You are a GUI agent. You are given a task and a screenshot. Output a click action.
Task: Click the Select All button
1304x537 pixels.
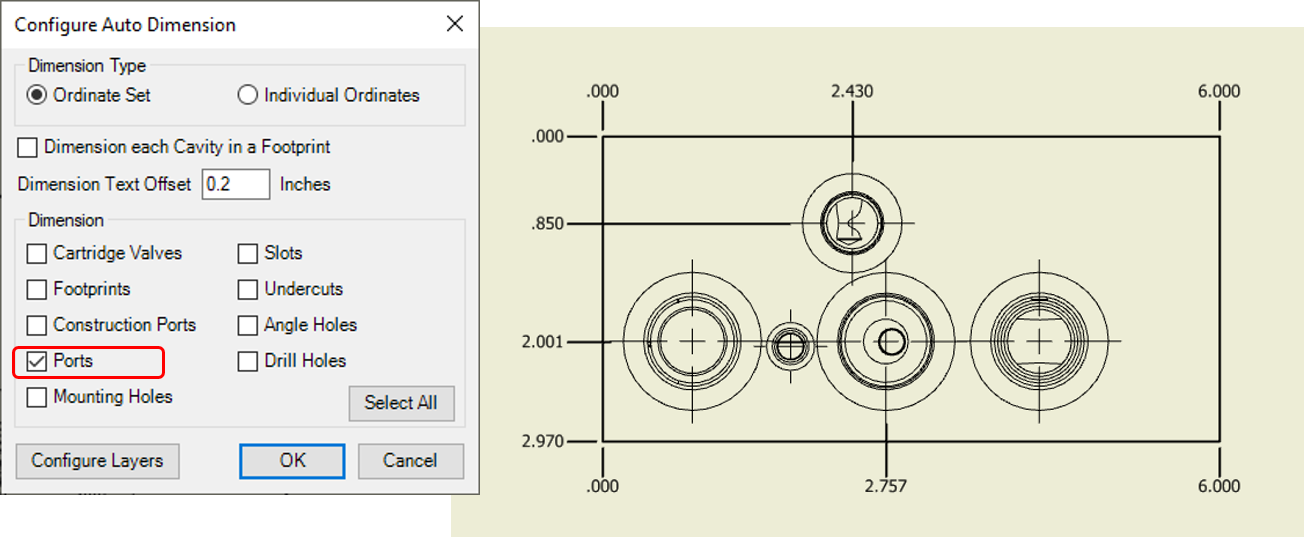tap(401, 403)
